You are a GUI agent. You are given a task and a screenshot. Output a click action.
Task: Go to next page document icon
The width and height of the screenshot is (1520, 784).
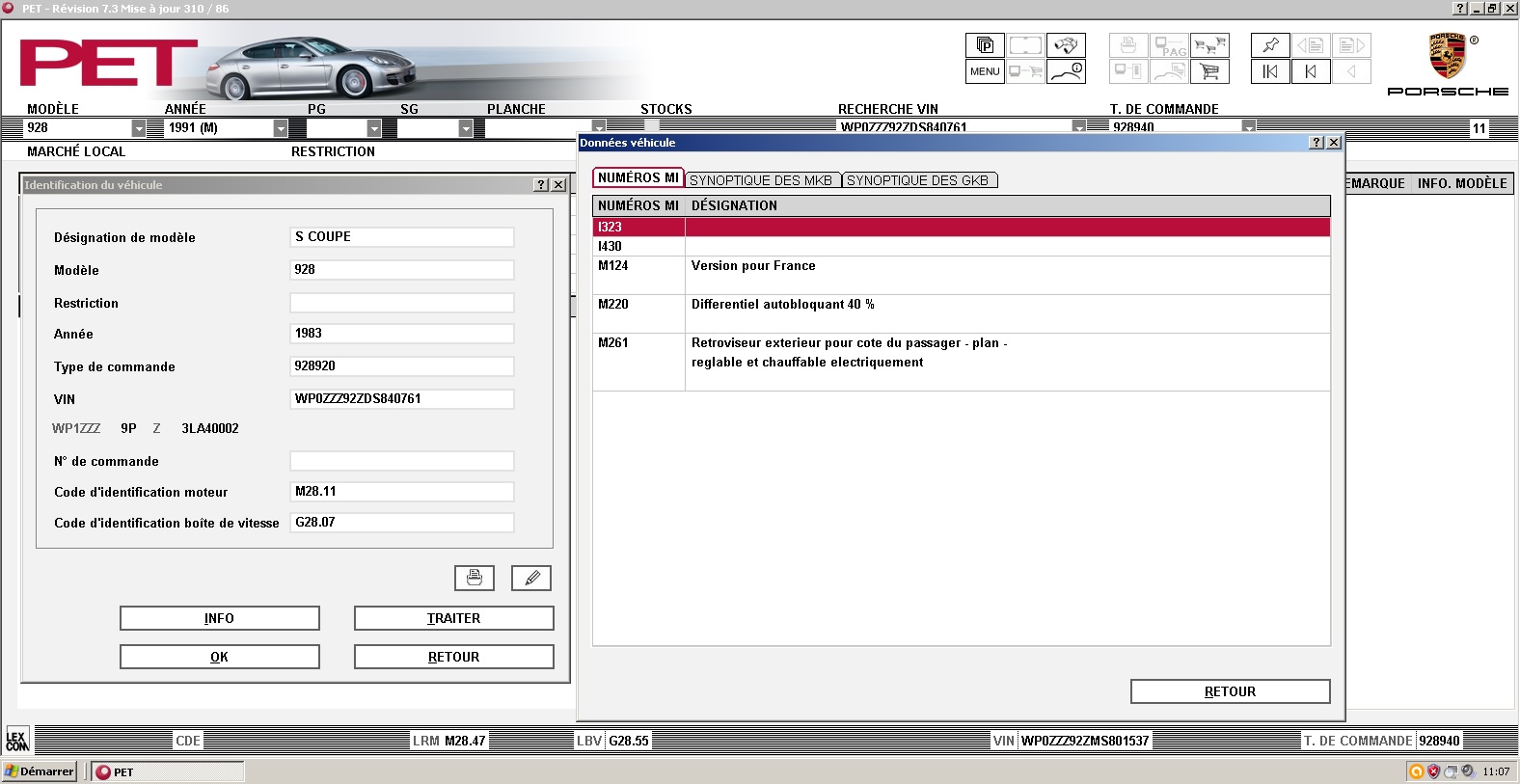click(1351, 45)
